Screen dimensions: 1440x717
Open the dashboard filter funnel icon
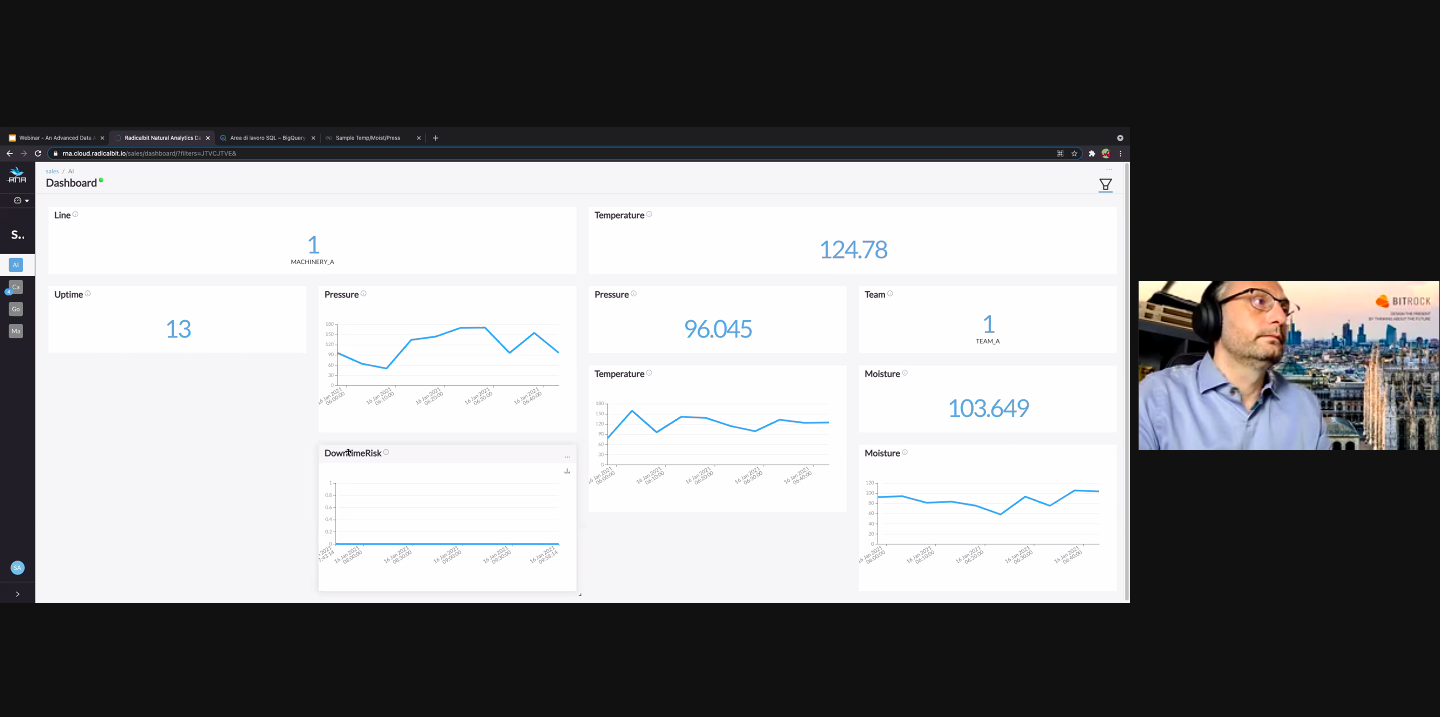[x=1105, y=184]
